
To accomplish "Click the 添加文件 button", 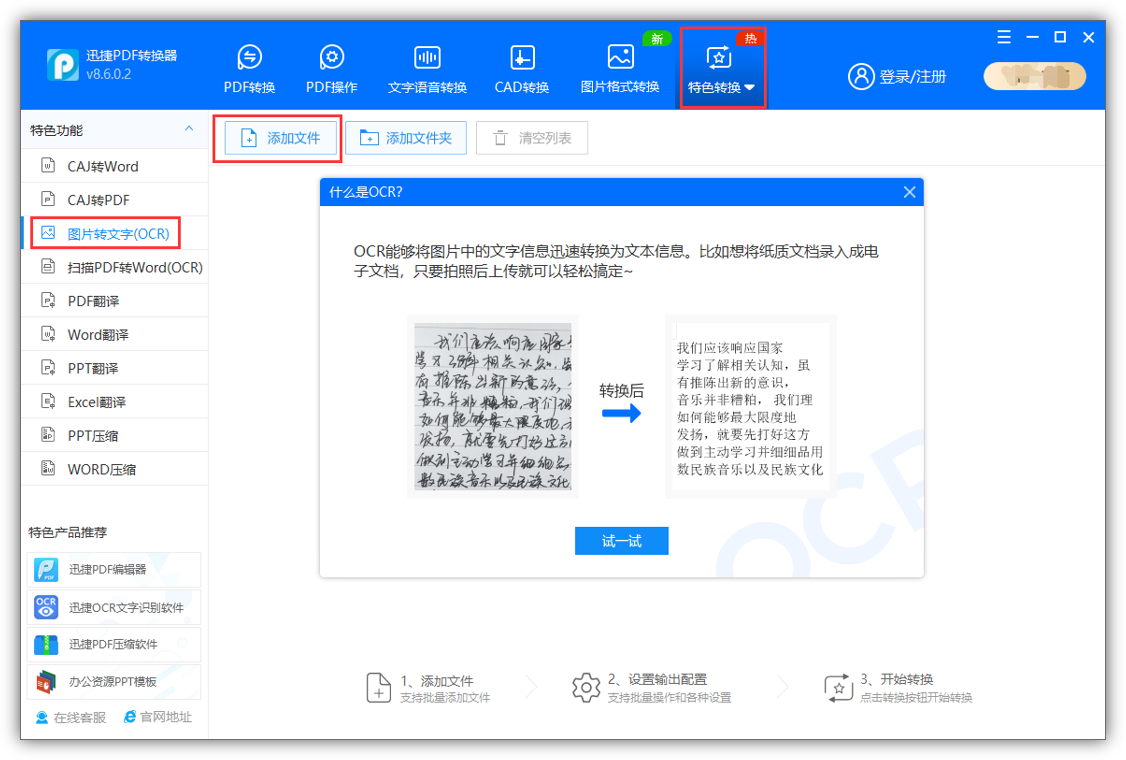I will pos(277,137).
